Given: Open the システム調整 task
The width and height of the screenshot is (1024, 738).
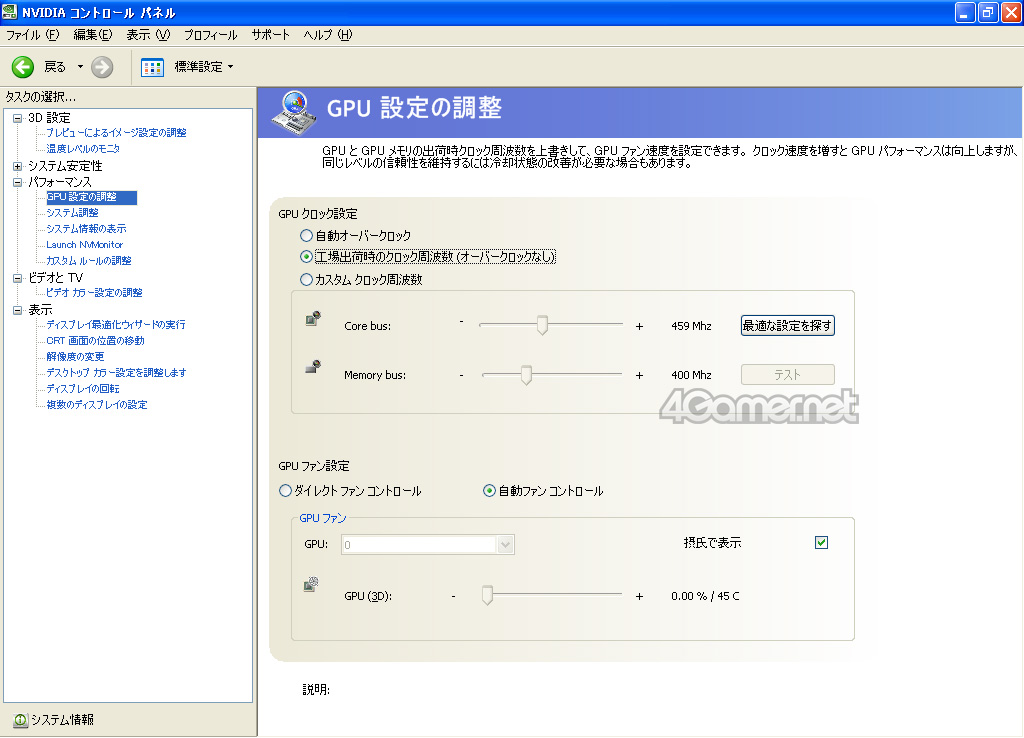Looking at the screenshot, I should [x=72, y=213].
